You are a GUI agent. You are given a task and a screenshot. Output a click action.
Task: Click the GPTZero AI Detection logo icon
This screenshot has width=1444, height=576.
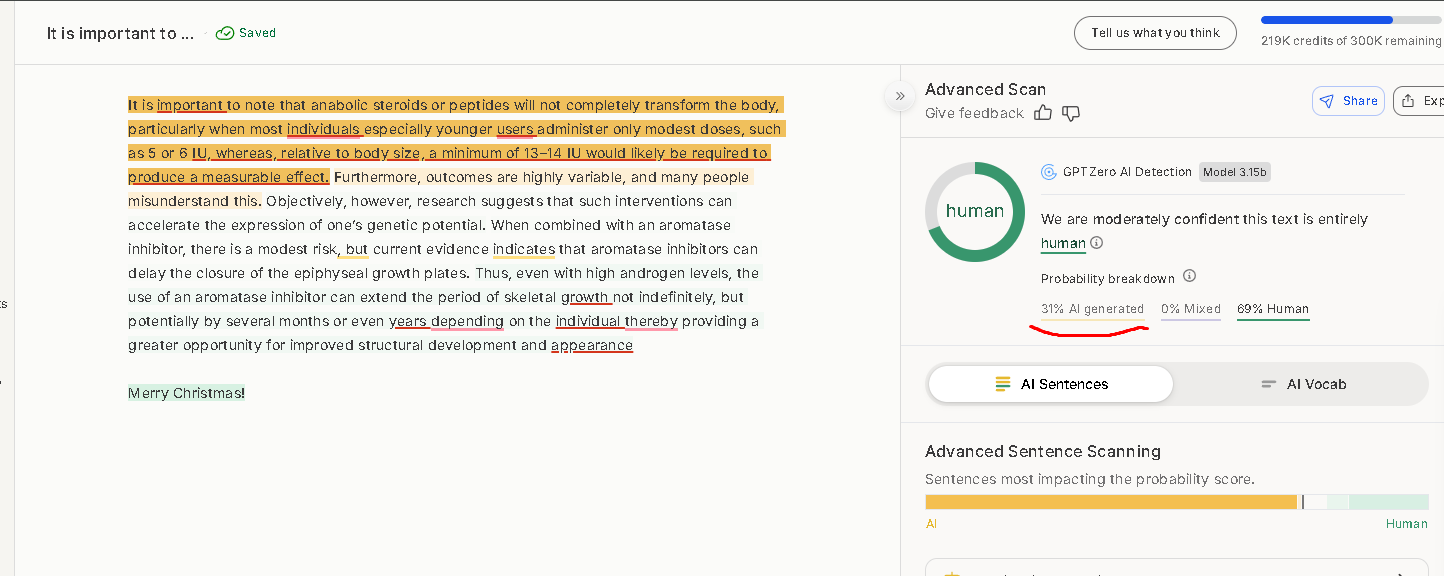coord(1049,172)
